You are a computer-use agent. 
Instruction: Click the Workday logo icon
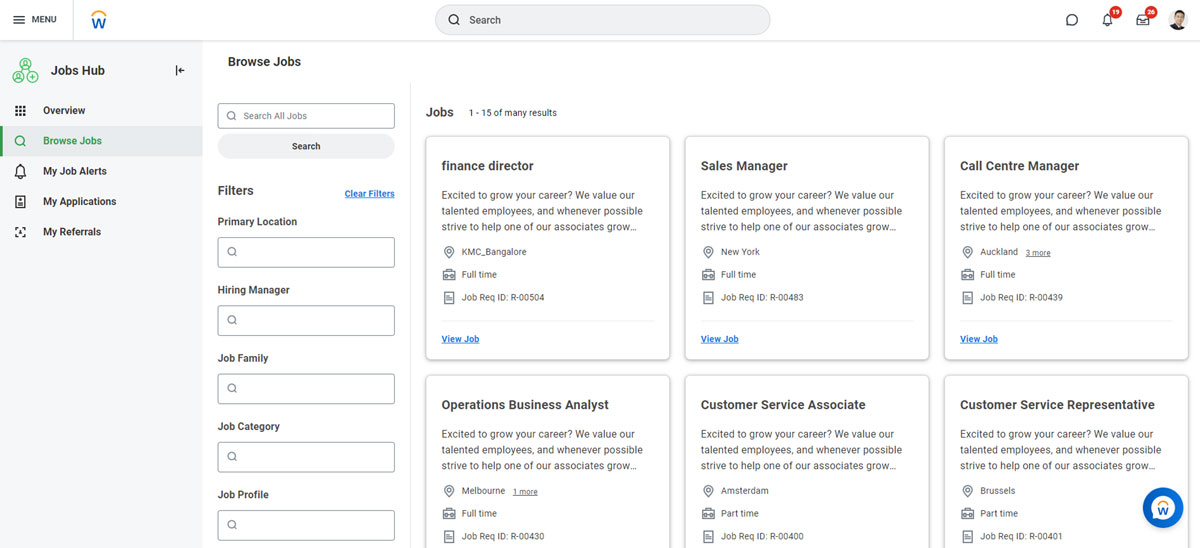[x=98, y=20]
